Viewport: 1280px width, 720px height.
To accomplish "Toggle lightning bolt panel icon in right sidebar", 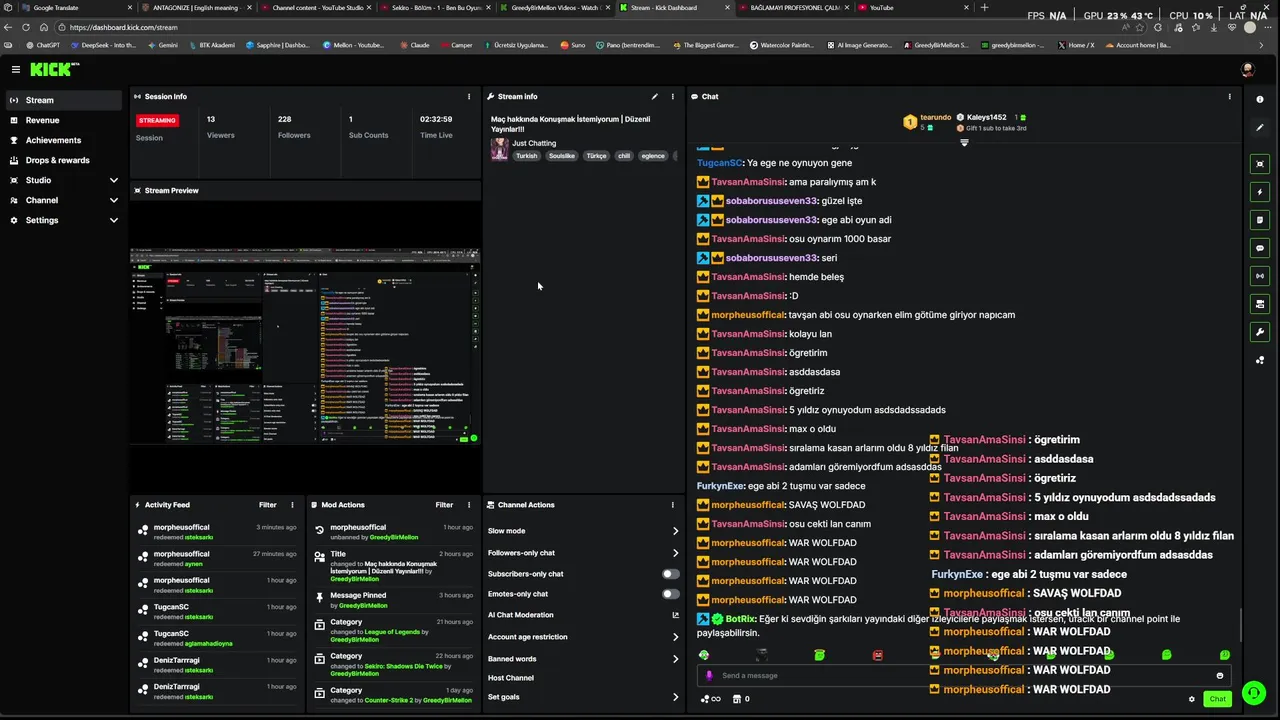I will point(1260,192).
